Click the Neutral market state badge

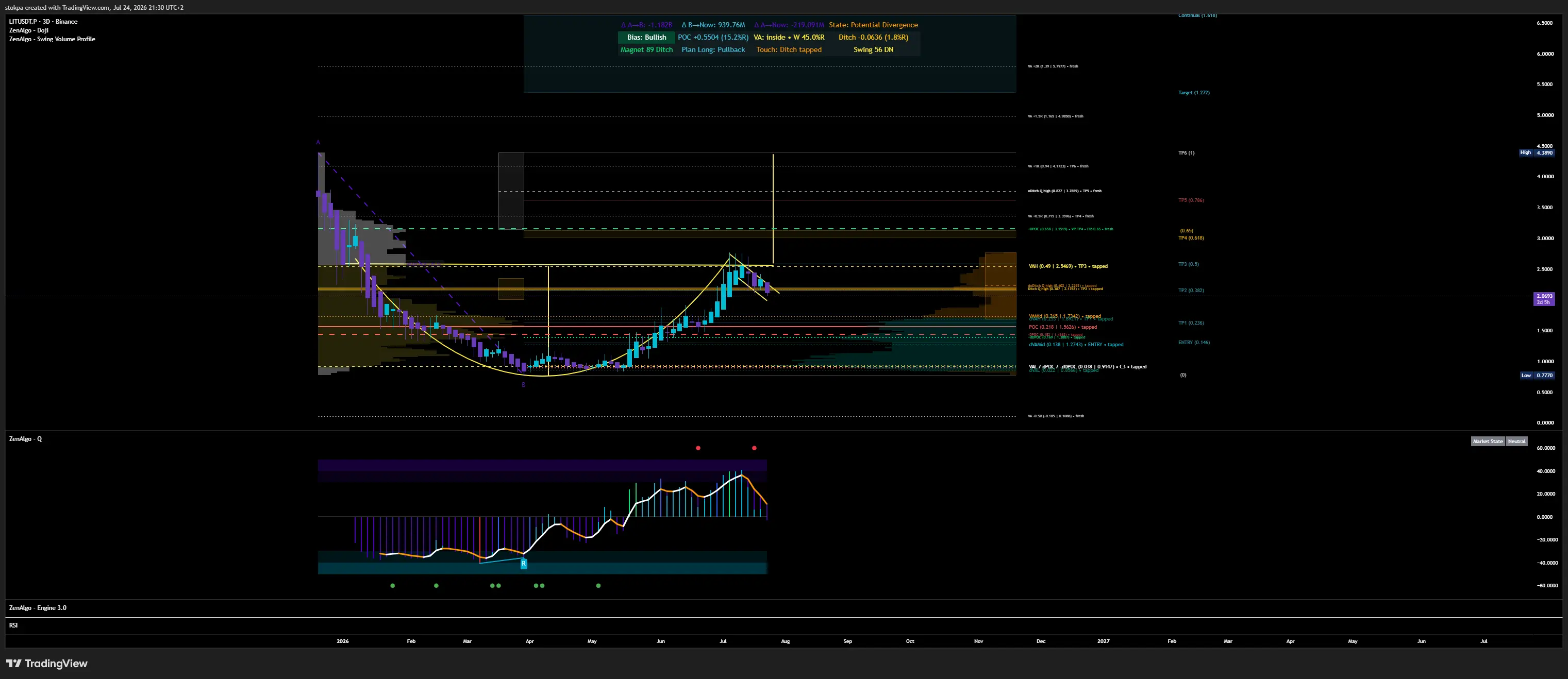click(x=1516, y=441)
